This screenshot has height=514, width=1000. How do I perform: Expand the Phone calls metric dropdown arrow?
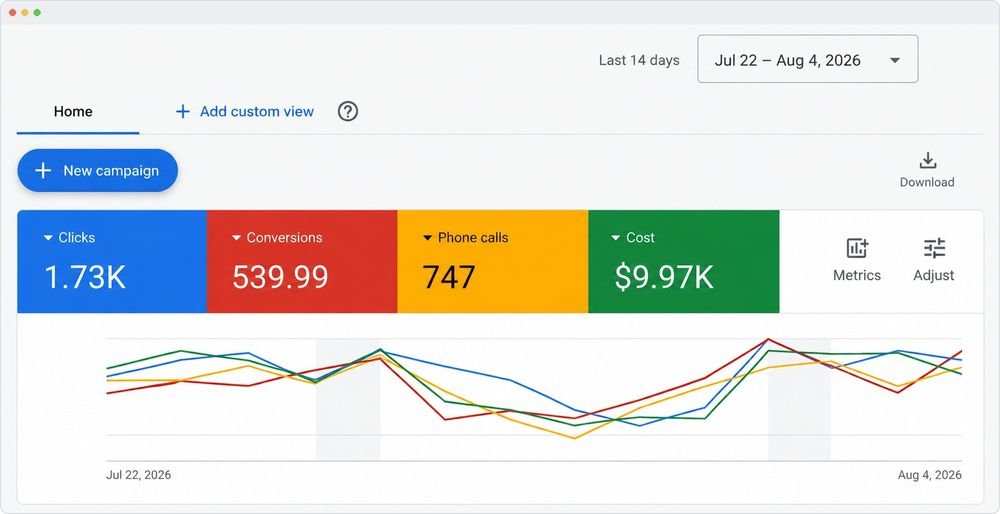point(427,238)
